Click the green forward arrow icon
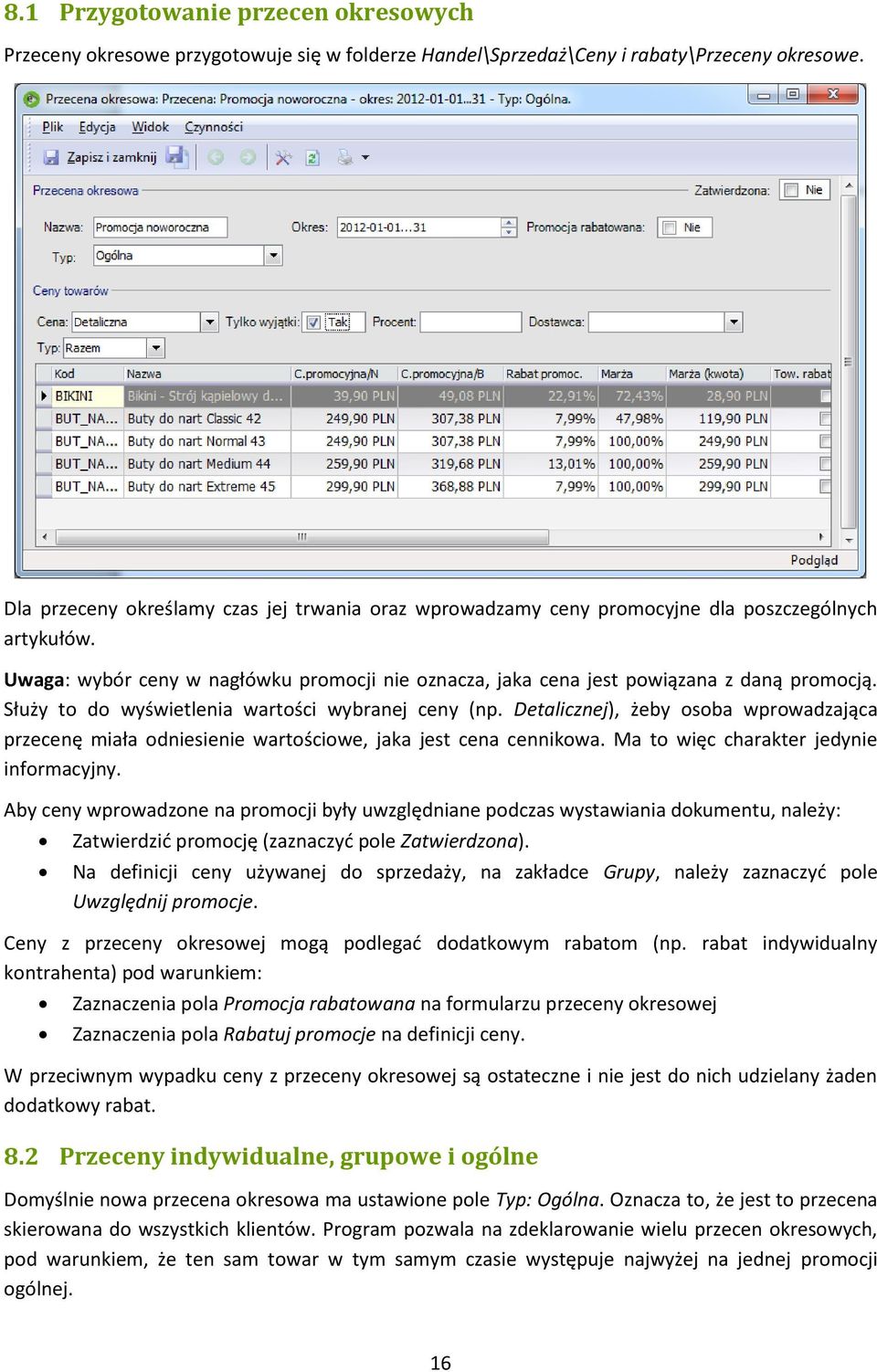This screenshot has height=1372, width=877. [x=248, y=157]
